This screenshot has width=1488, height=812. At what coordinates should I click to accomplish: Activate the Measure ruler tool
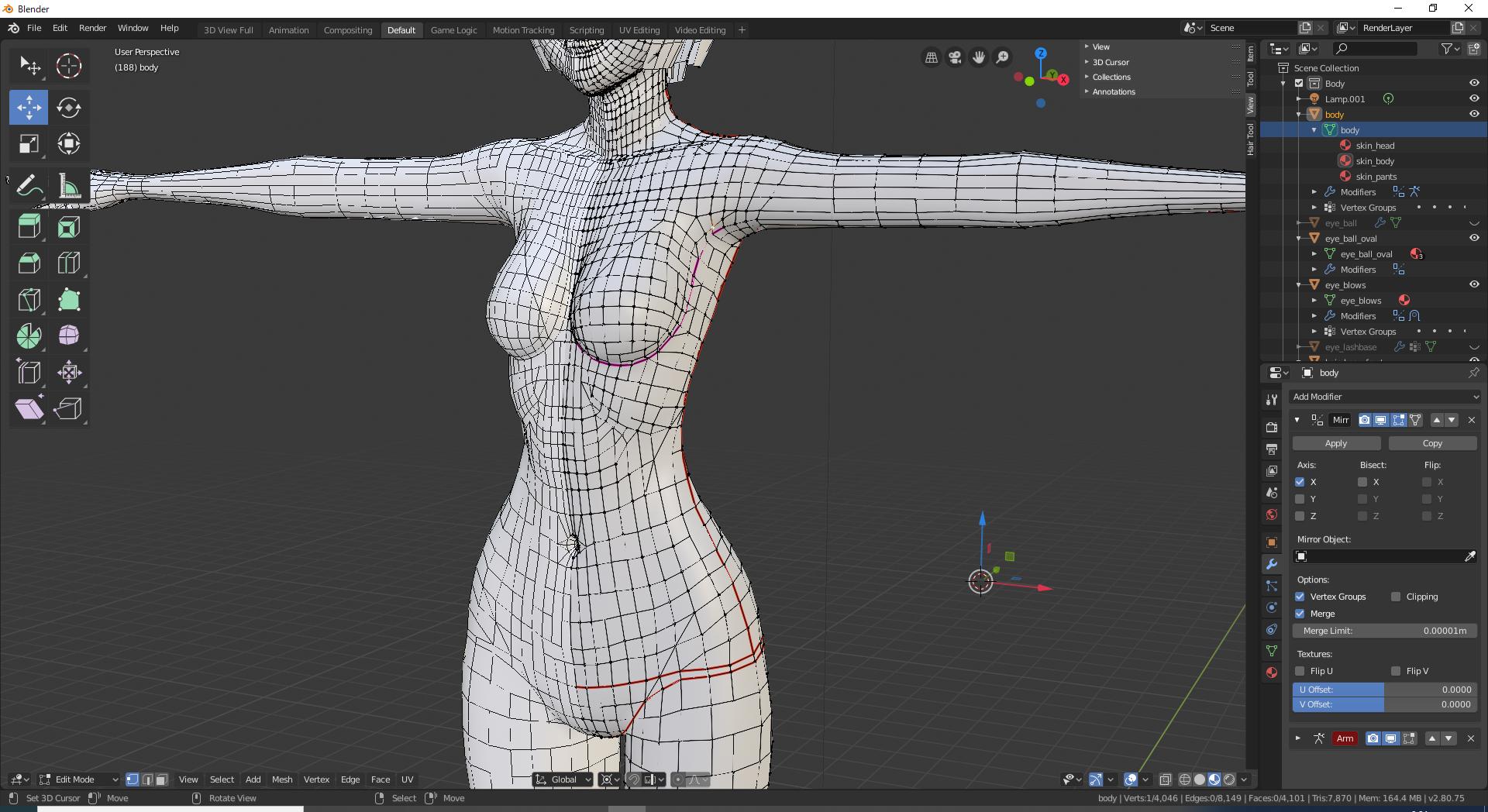(x=69, y=186)
